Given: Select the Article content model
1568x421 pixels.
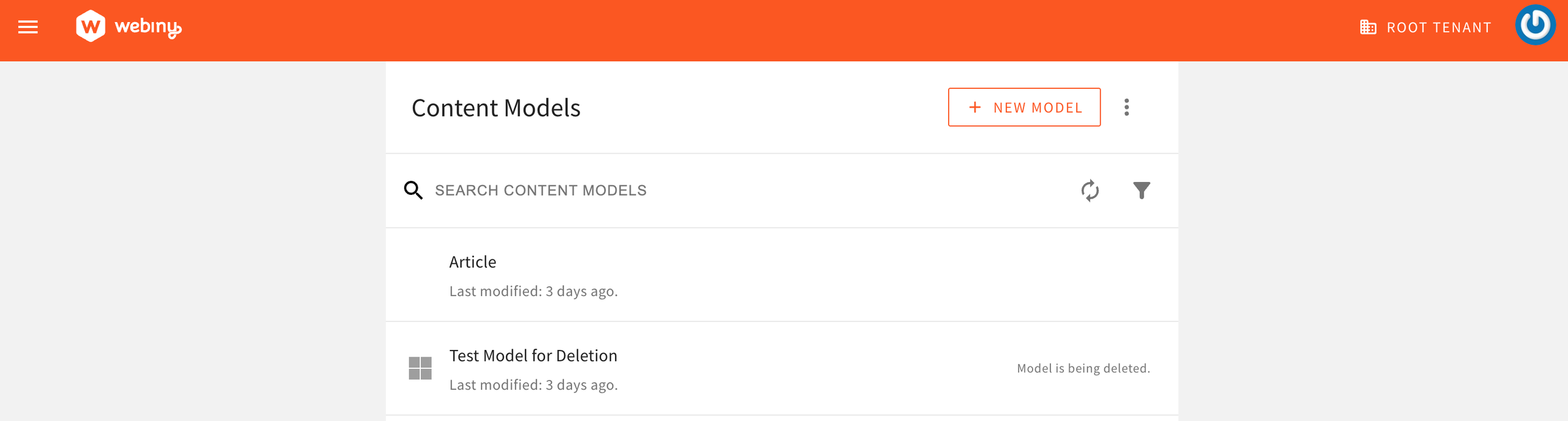Looking at the screenshot, I should pos(473,262).
